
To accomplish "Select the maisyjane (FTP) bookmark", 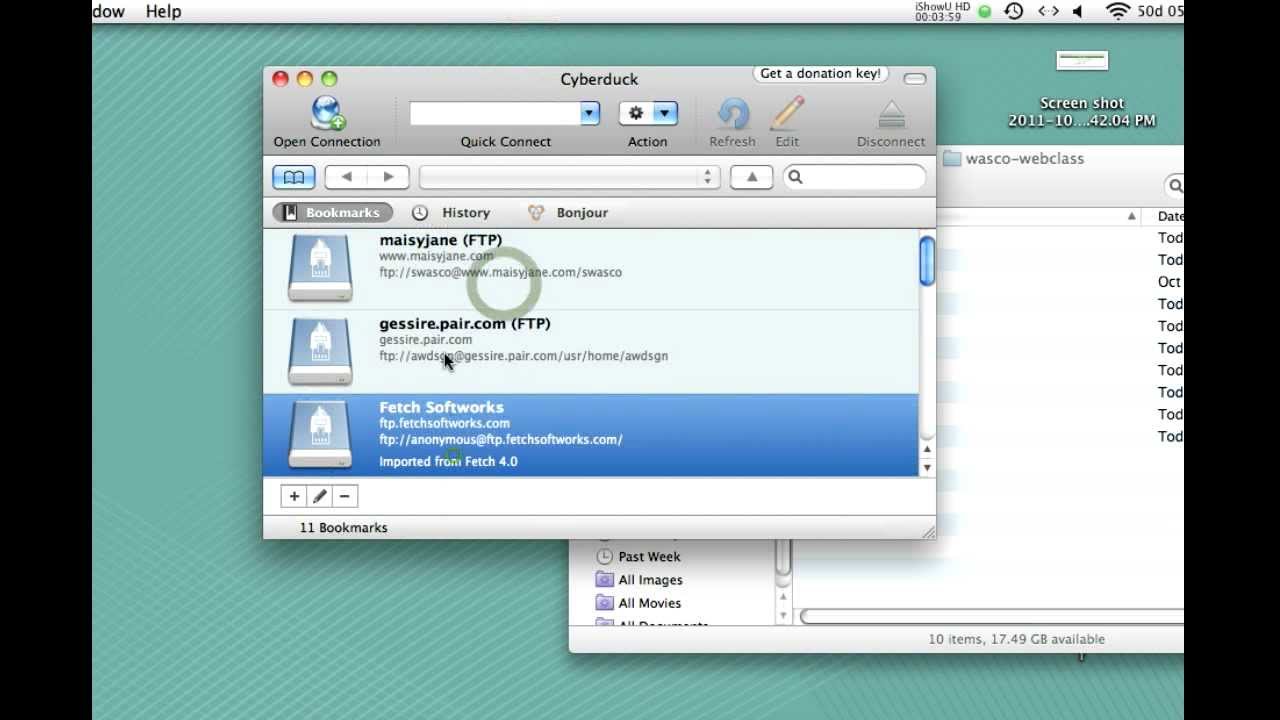I will coord(590,268).
